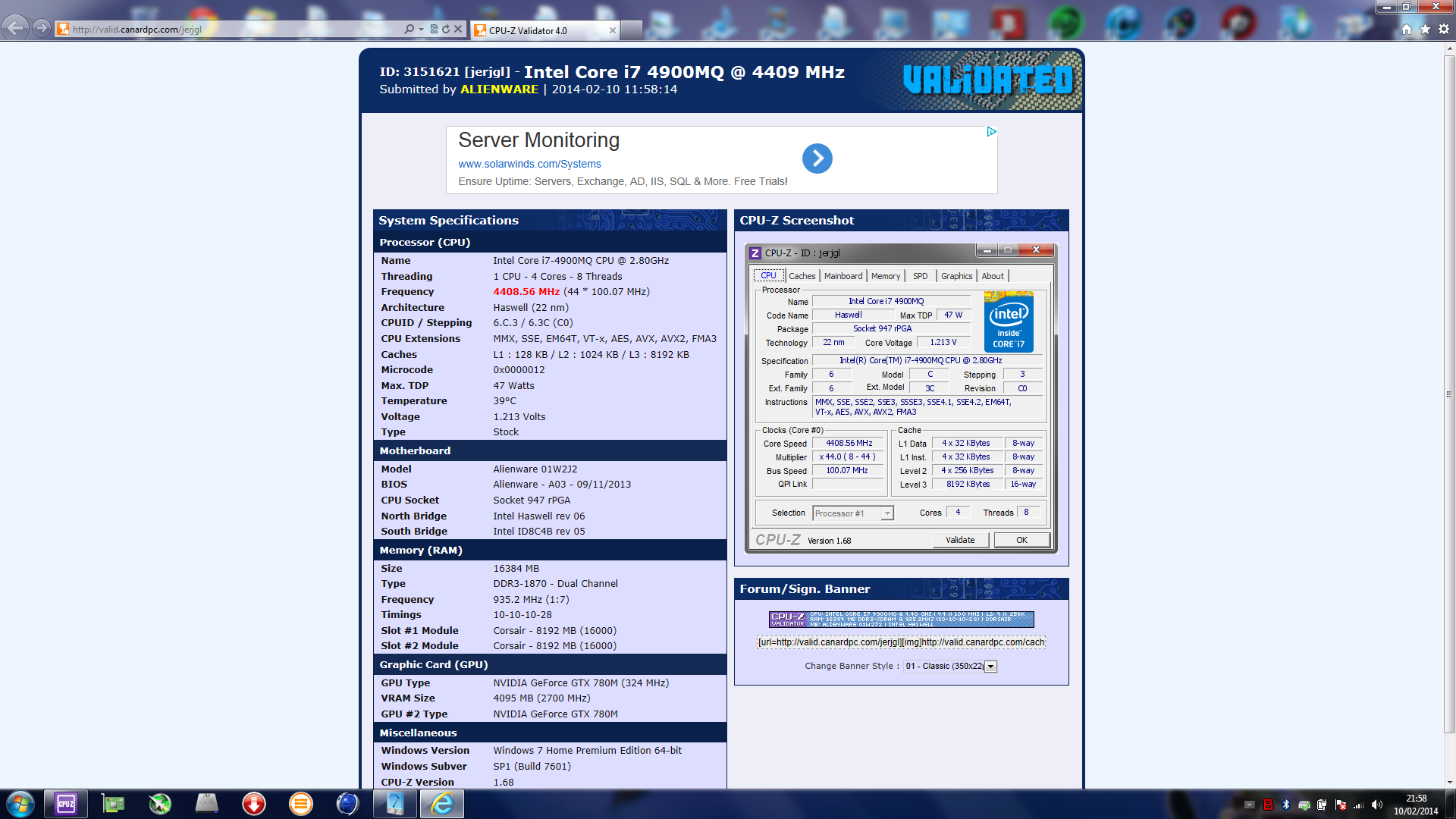Click the keyboard tray icon
1456x819 pixels.
(x=1250, y=805)
